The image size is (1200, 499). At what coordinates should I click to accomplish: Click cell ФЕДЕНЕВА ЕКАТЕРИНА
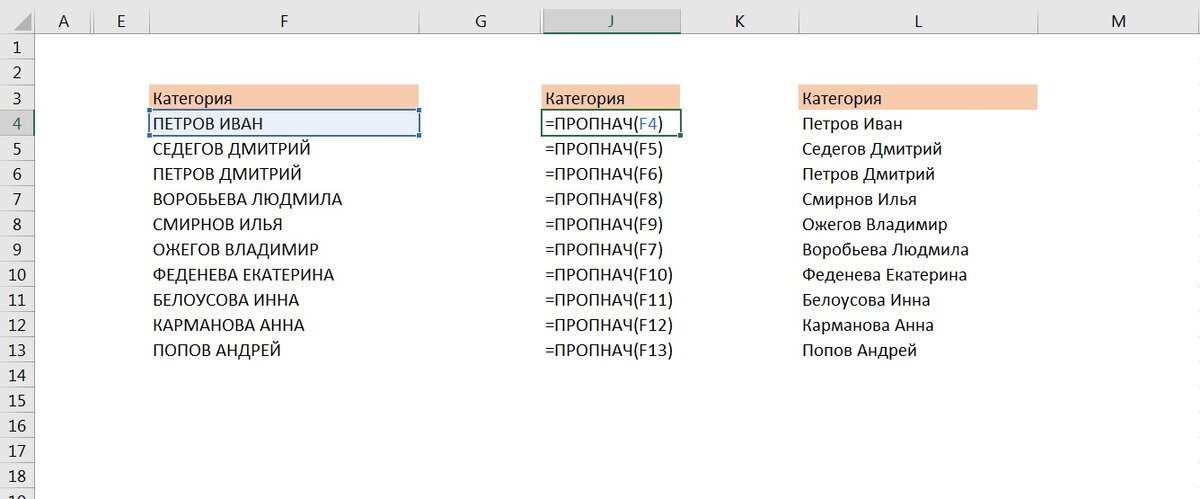(284, 274)
